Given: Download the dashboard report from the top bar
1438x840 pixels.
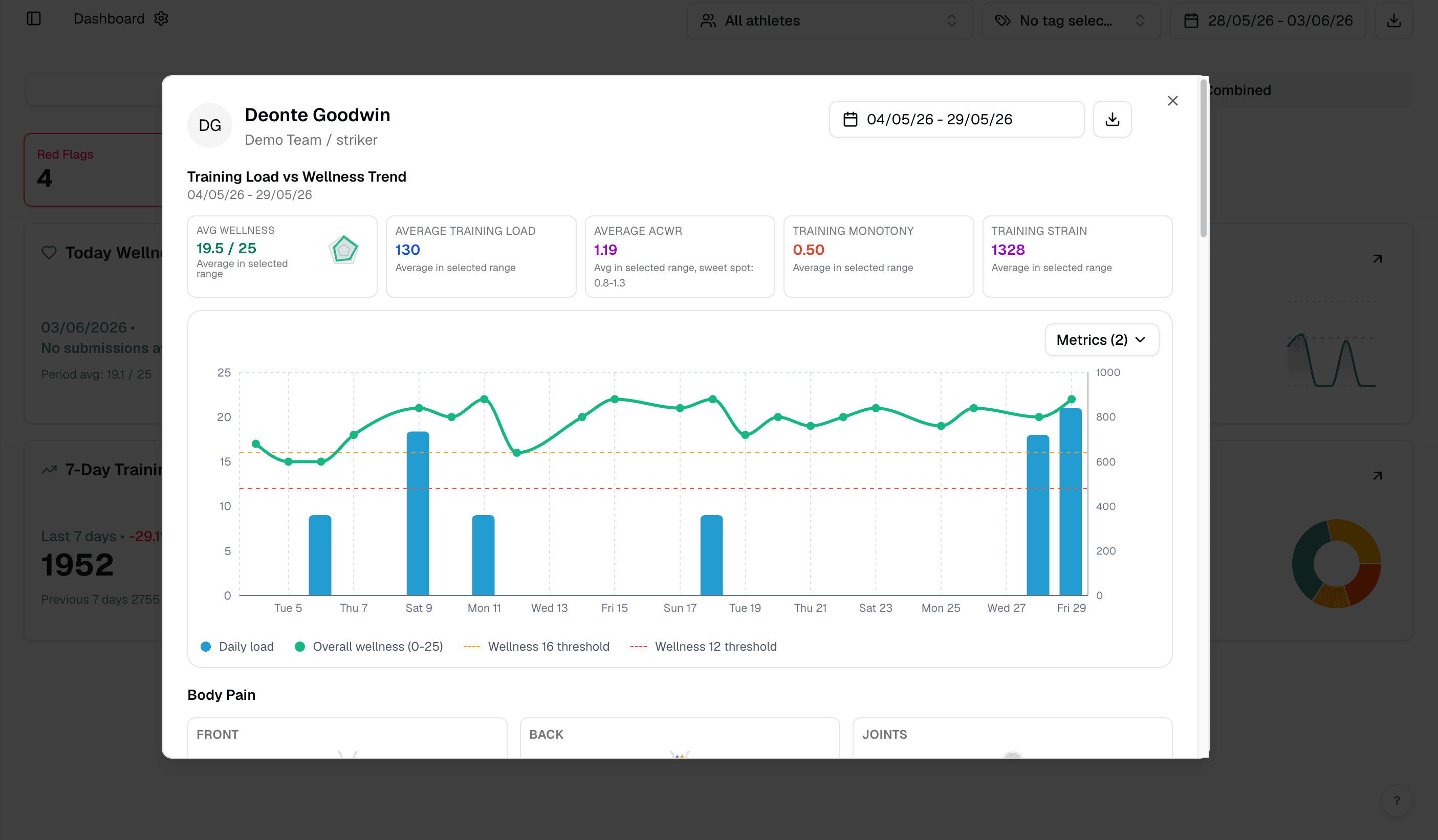Looking at the screenshot, I should 1393,20.
